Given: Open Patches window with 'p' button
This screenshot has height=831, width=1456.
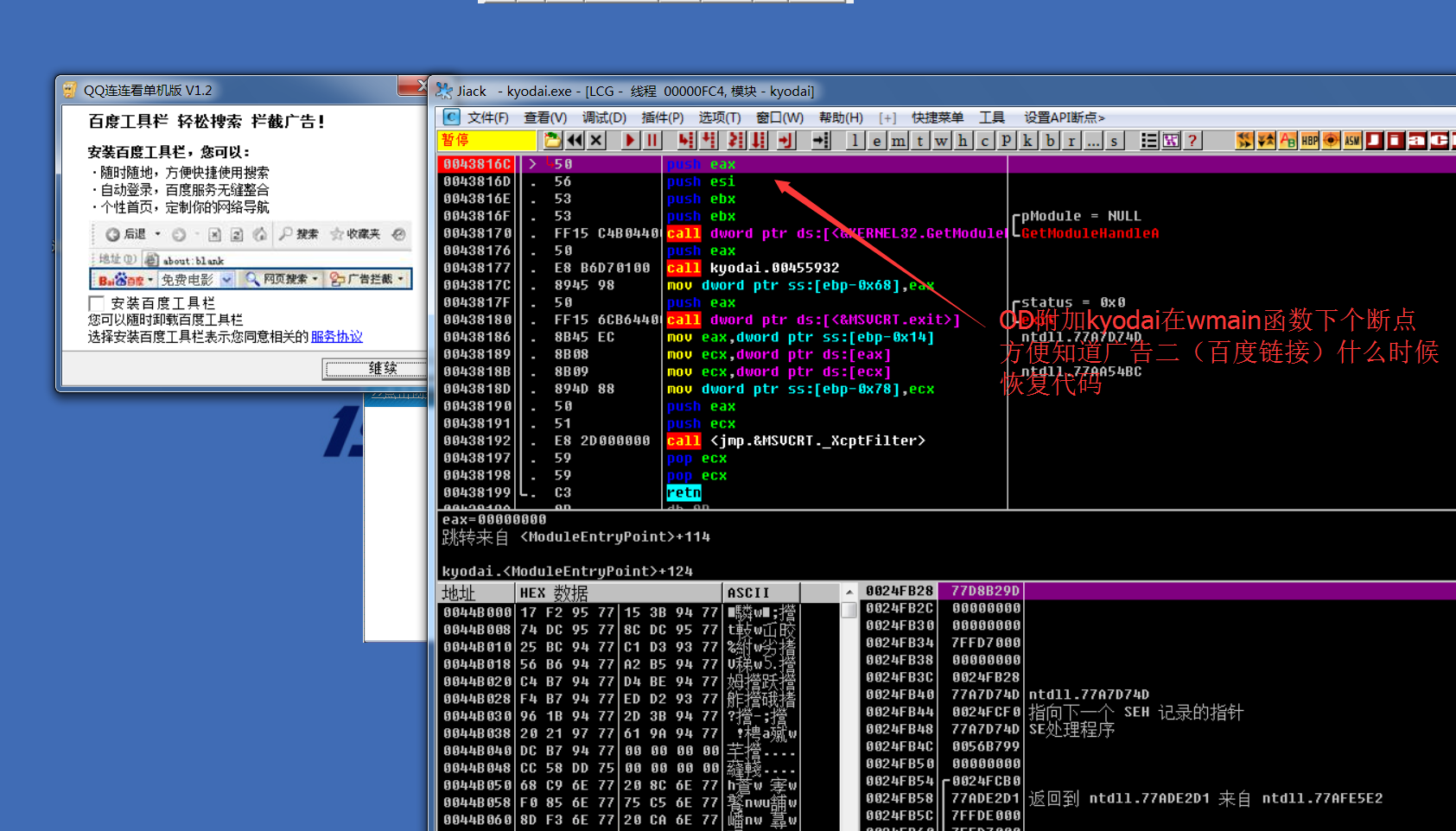Looking at the screenshot, I should 1006,140.
